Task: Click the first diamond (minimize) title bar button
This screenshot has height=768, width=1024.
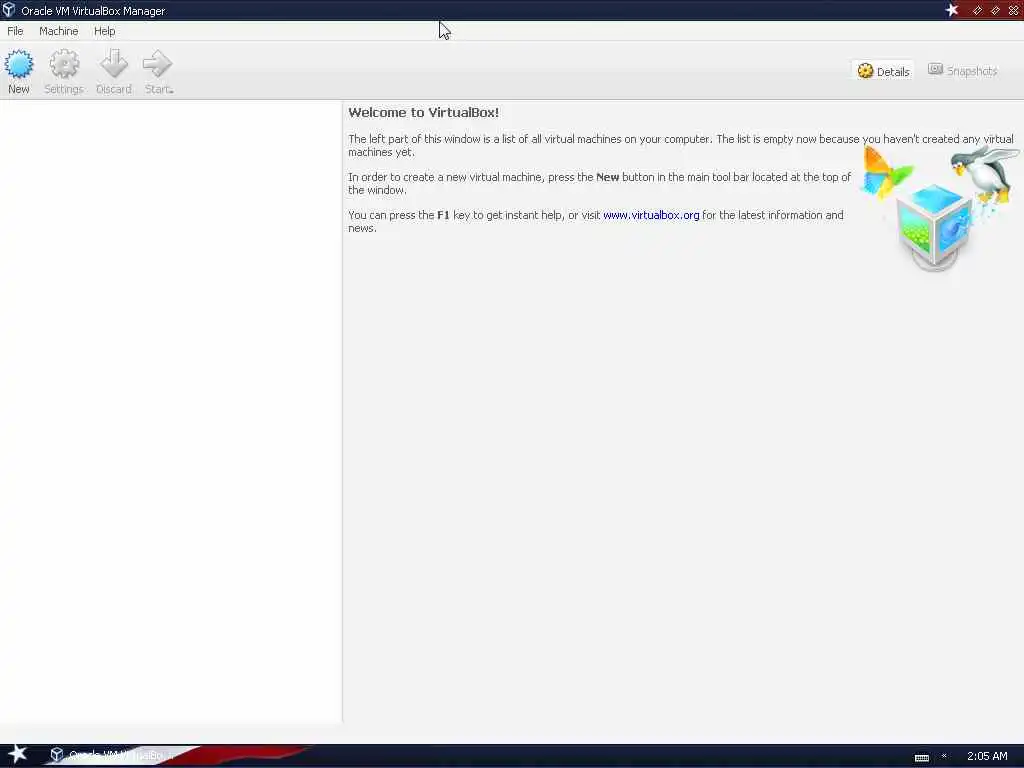Action: click(x=977, y=10)
